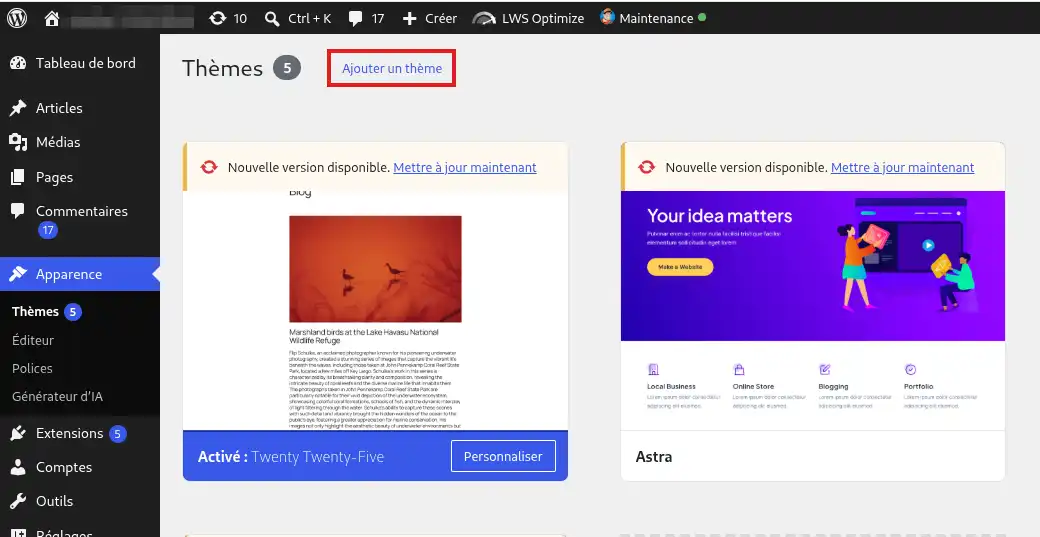1040x537 pixels.
Task: Click the Astra theme name
Action: (653, 457)
